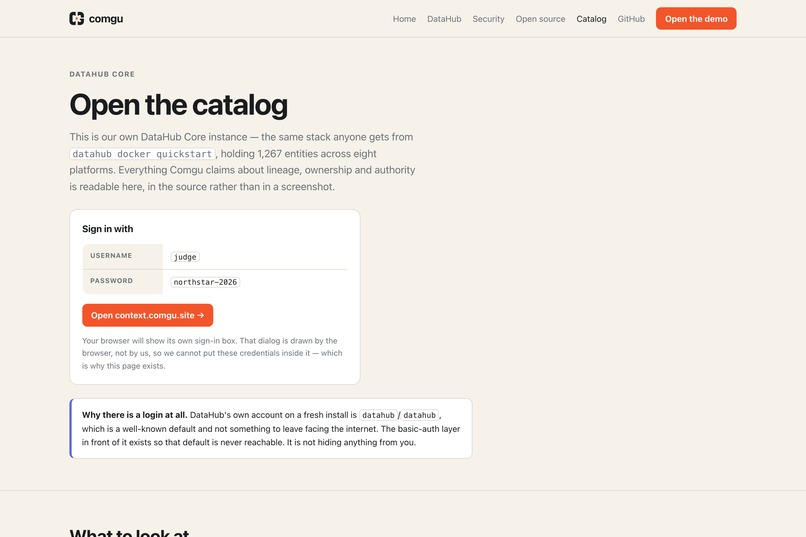
Task: Click the datahub docker quickstart code snippet
Action: [142, 154]
